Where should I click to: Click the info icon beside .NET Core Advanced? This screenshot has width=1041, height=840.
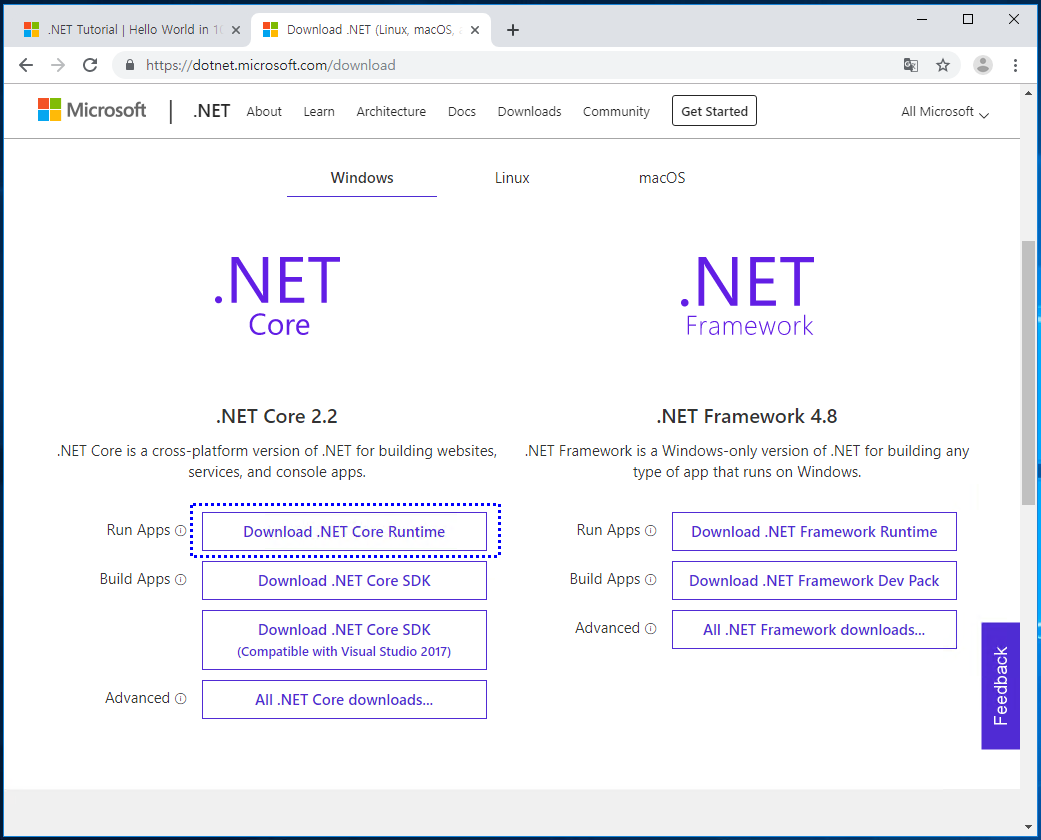coord(181,699)
